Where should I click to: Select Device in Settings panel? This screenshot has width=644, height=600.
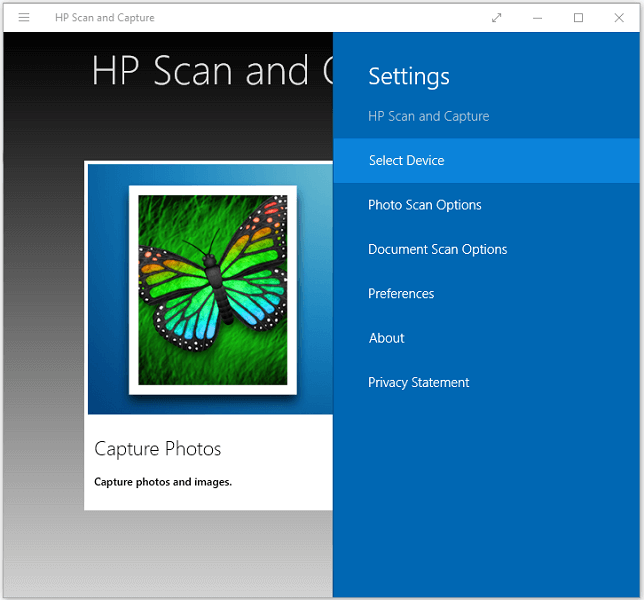486,161
